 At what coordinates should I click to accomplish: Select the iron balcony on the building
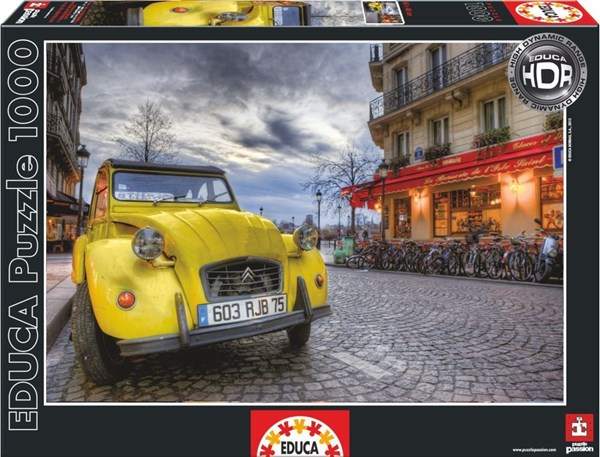(440, 83)
